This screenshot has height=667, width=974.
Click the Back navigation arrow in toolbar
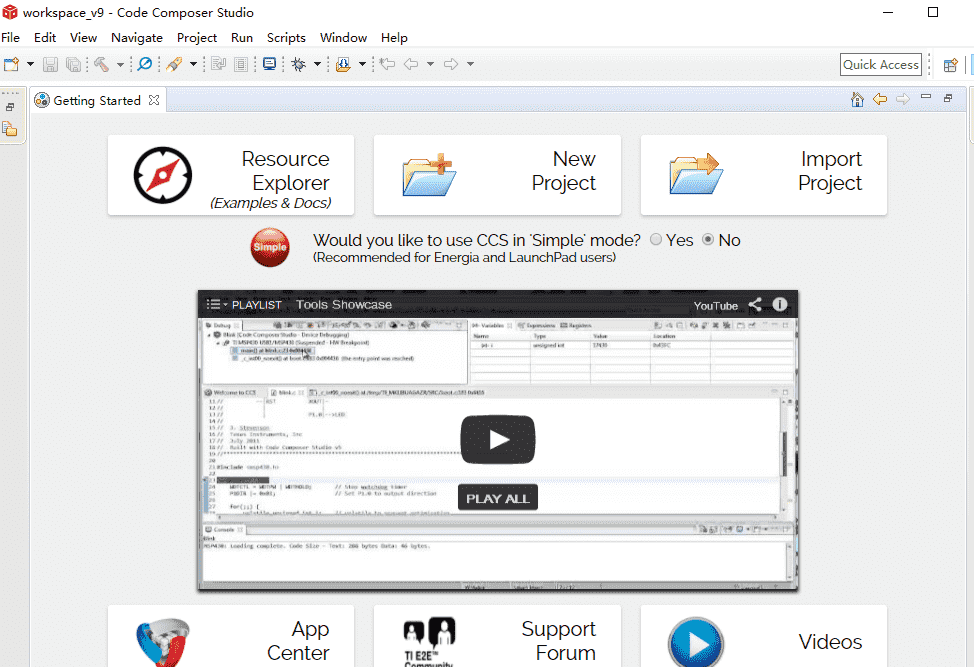click(x=411, y=64)
